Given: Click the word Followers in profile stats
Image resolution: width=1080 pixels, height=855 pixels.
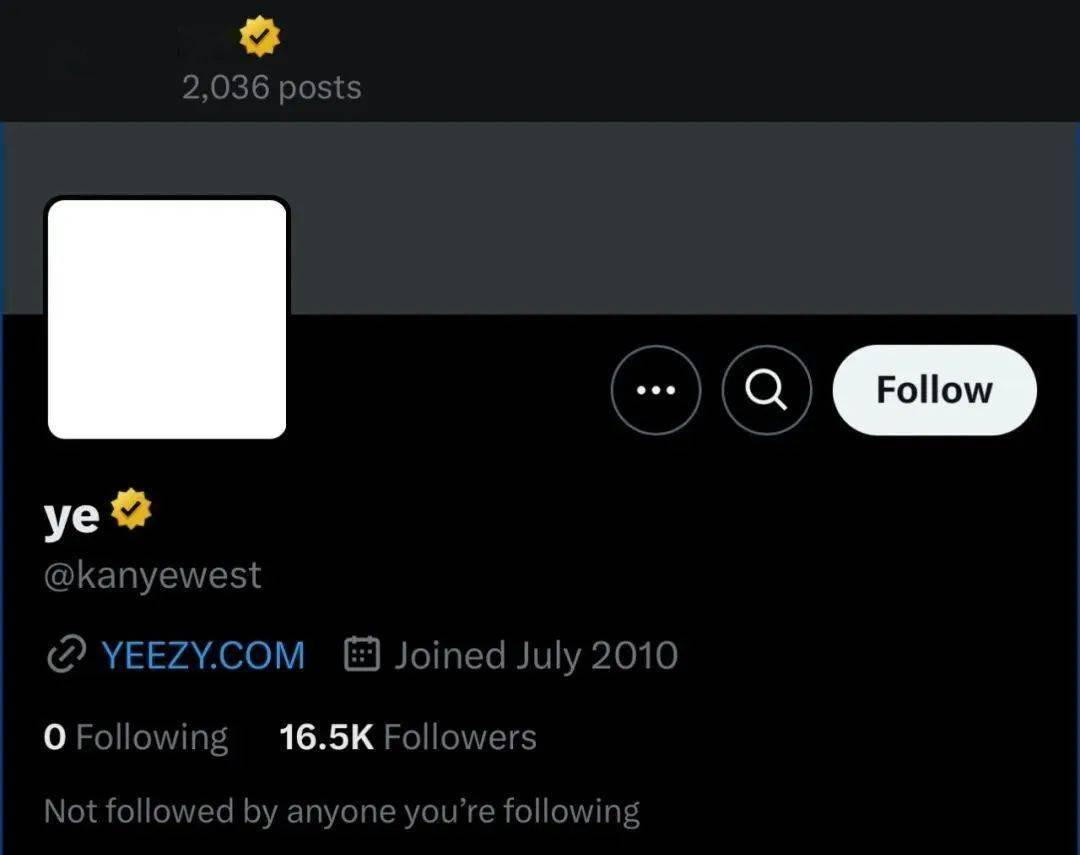Looking at the screenshot, I should click(x=460, y=738).
